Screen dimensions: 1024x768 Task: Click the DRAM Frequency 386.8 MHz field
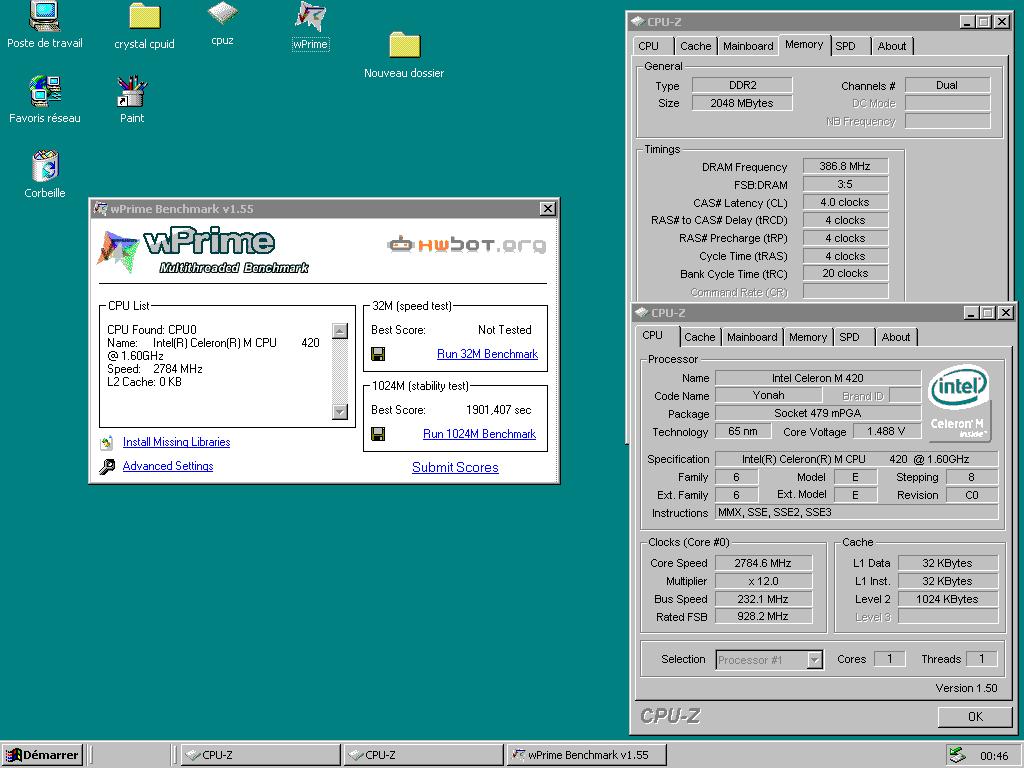point(845,167)
